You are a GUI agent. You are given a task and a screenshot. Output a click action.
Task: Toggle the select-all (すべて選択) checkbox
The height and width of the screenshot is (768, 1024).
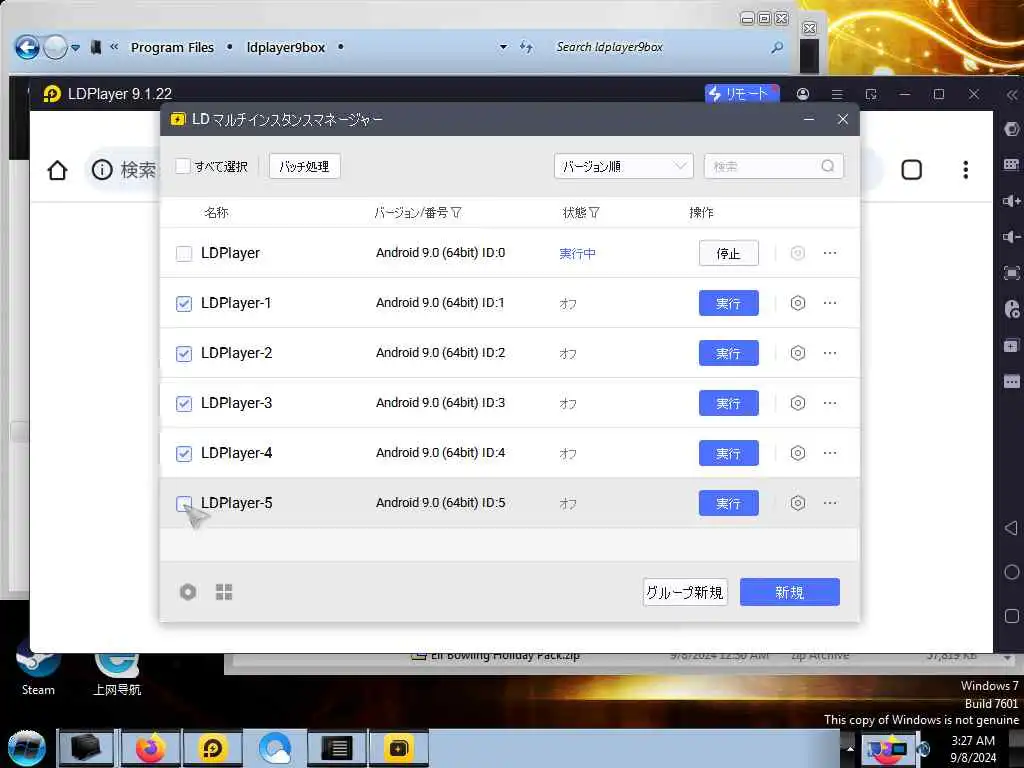[183, 166]
